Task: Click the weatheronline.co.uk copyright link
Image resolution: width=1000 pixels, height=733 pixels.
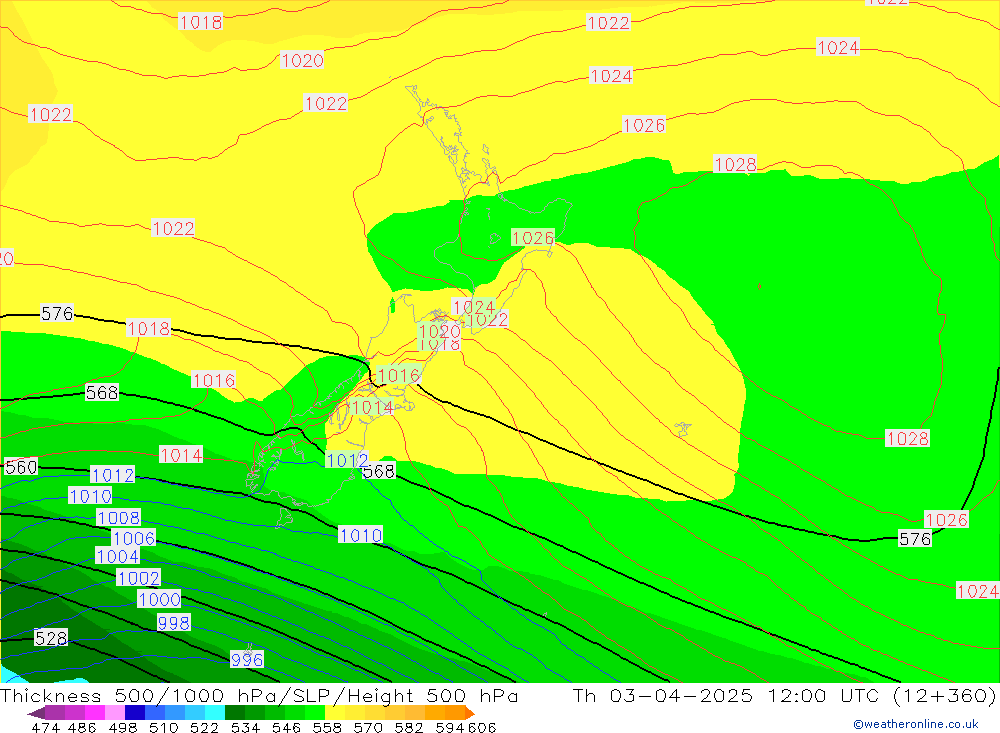Action: tap(916, 723)
